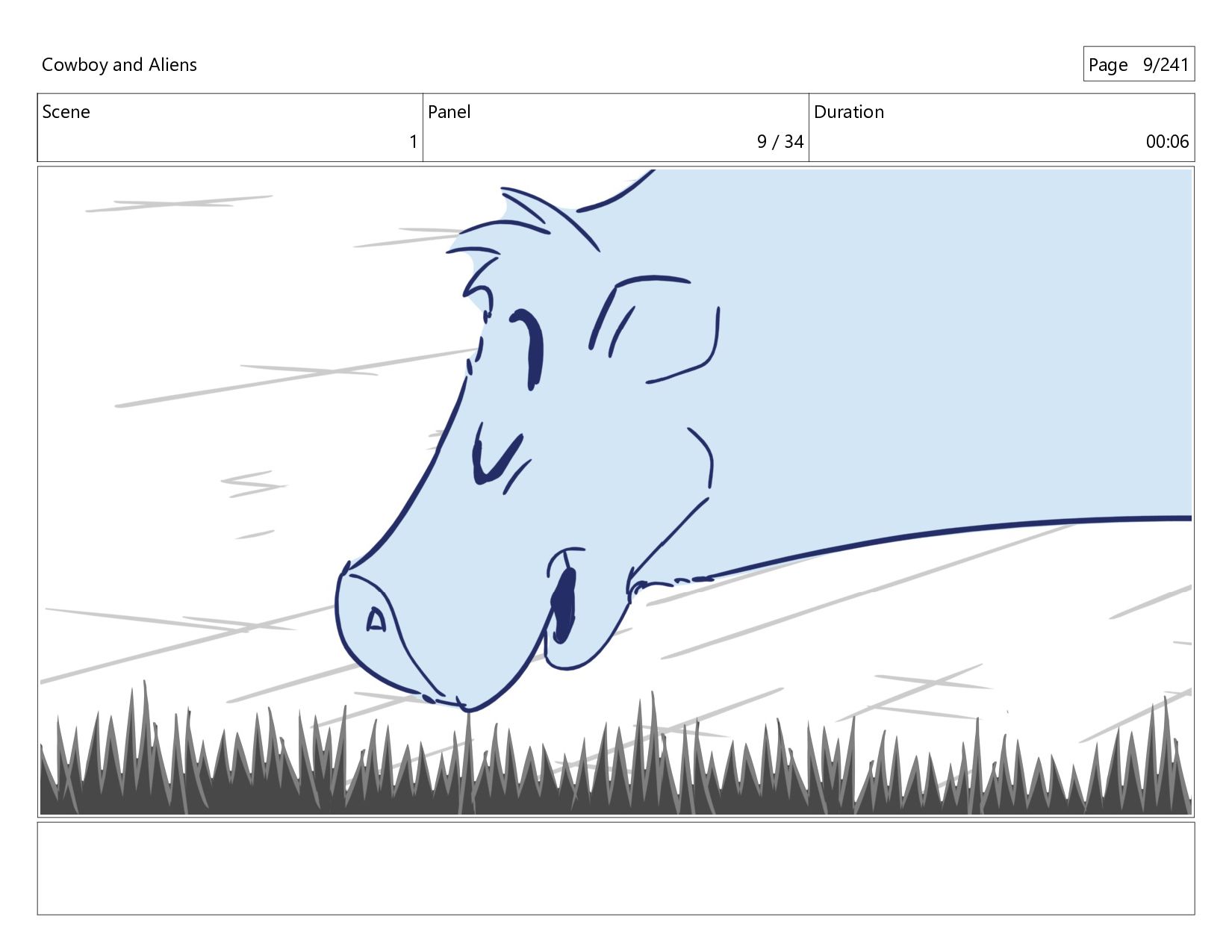Screen dimensions: 1232x952
Task: Click the horse's open mouth
Action: click(563, 605)
